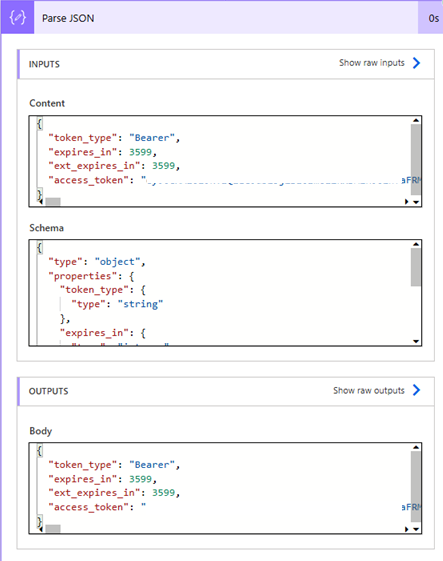
Task: Click the 0s duration badge
Action: coord(433,18)
